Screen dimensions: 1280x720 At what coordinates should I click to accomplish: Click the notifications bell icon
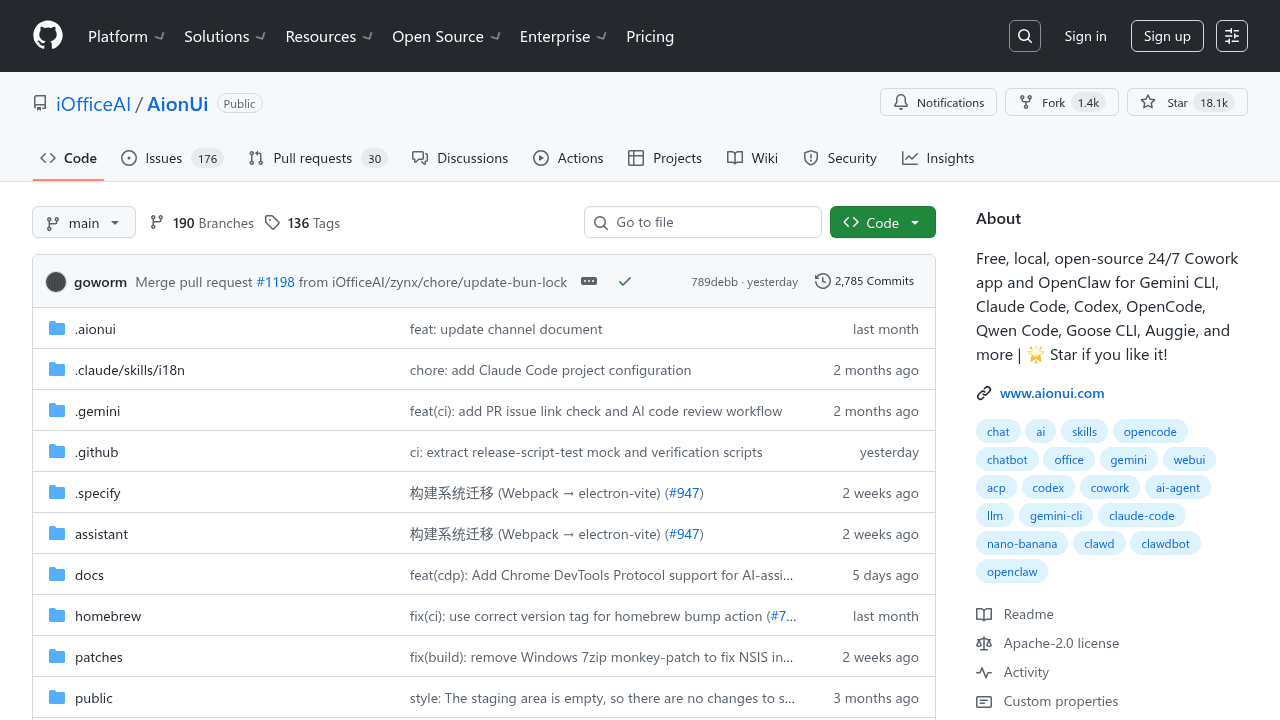tap(901, 102)
